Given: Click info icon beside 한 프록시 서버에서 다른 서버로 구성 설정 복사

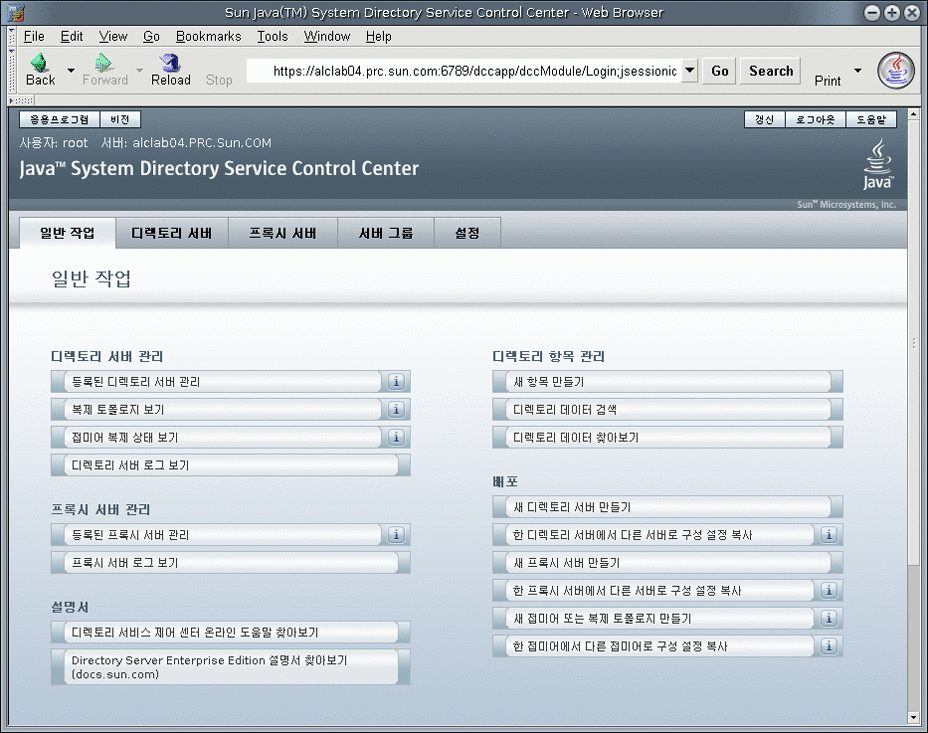Looking at the screenshot, I should 829,590.
